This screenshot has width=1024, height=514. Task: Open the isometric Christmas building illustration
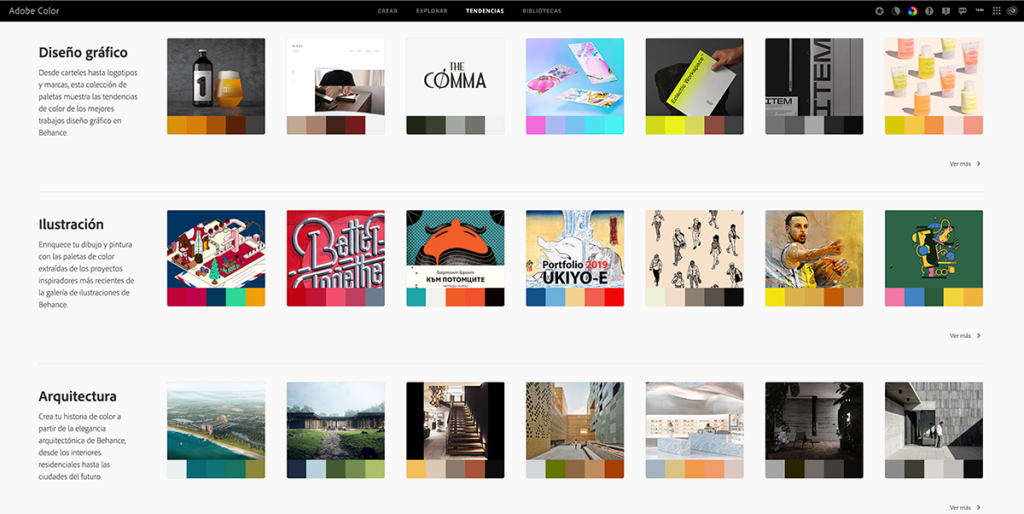[x=216, y=249]
